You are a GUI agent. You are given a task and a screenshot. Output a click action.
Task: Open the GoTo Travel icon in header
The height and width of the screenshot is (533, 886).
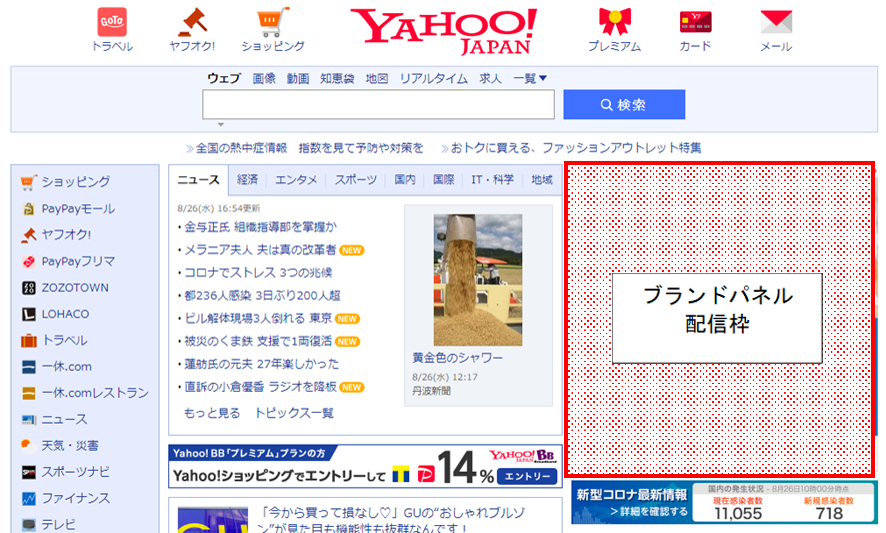[112, 22]
